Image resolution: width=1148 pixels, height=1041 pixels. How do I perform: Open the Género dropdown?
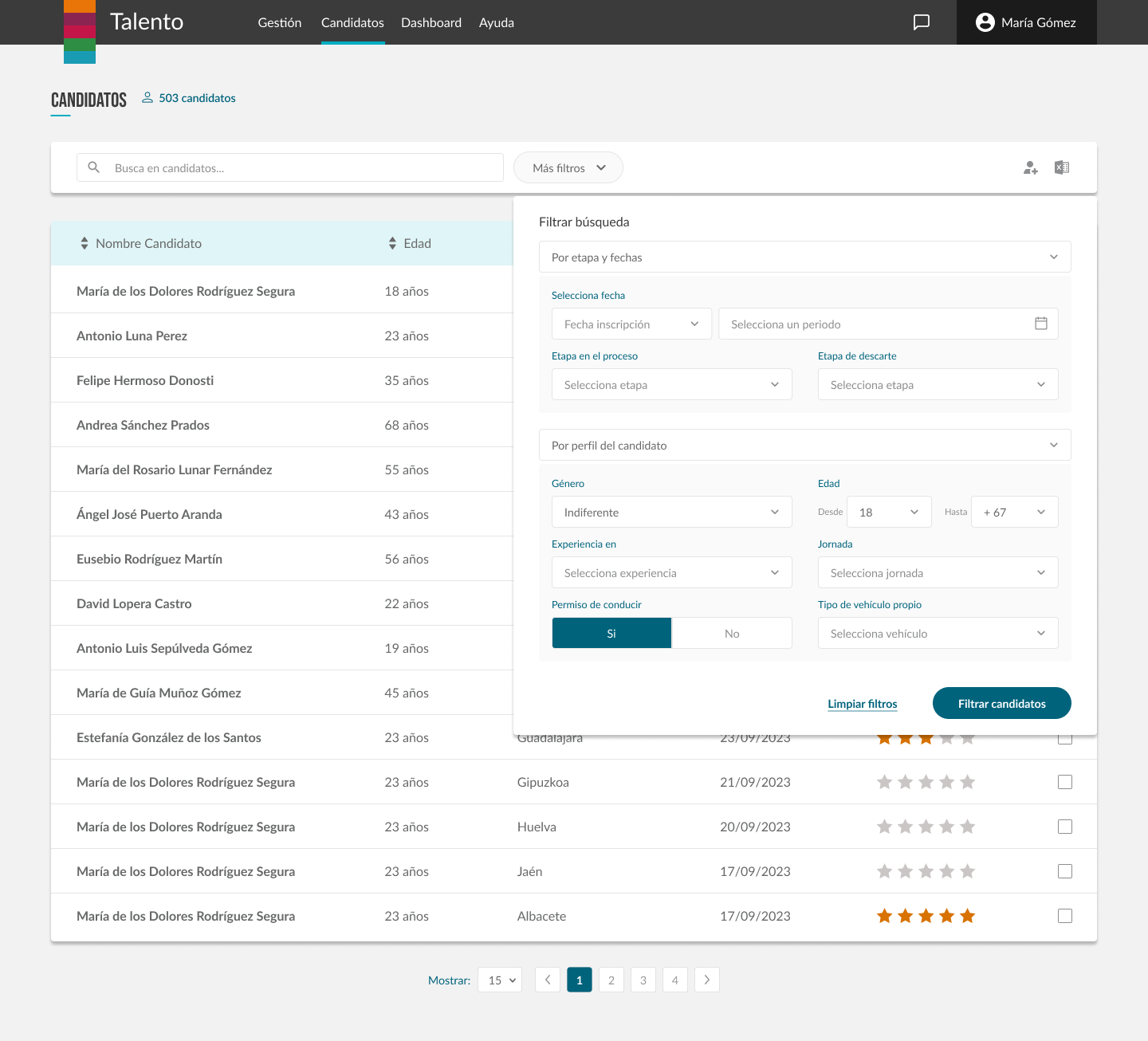671,513
